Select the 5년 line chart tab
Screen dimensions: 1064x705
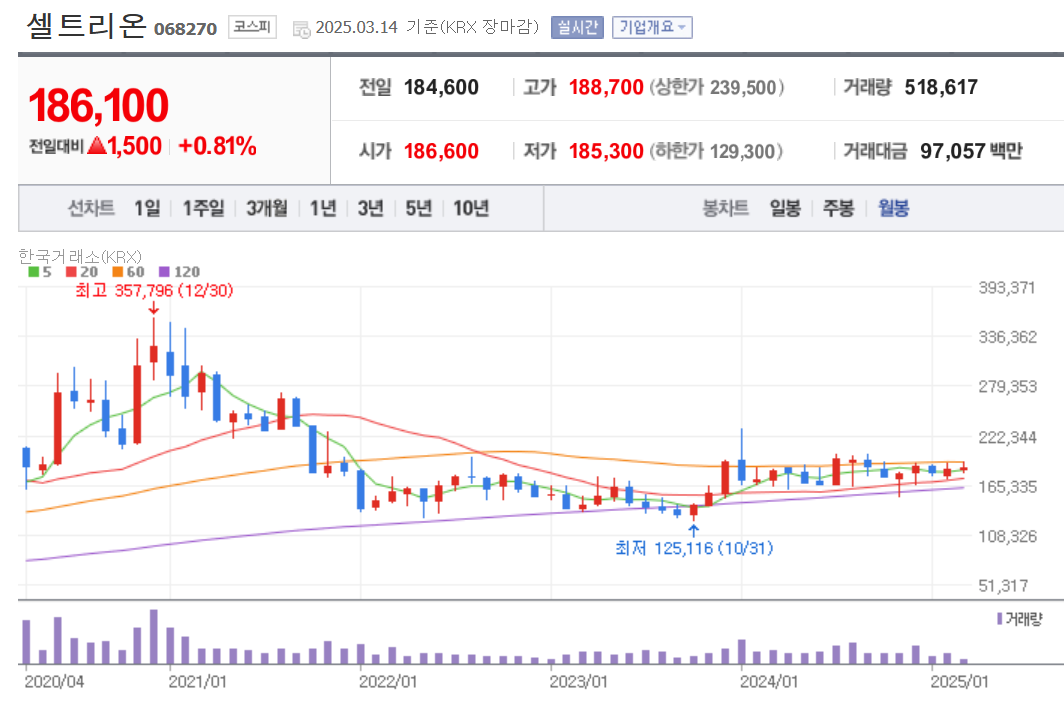[x=419, y=208]
